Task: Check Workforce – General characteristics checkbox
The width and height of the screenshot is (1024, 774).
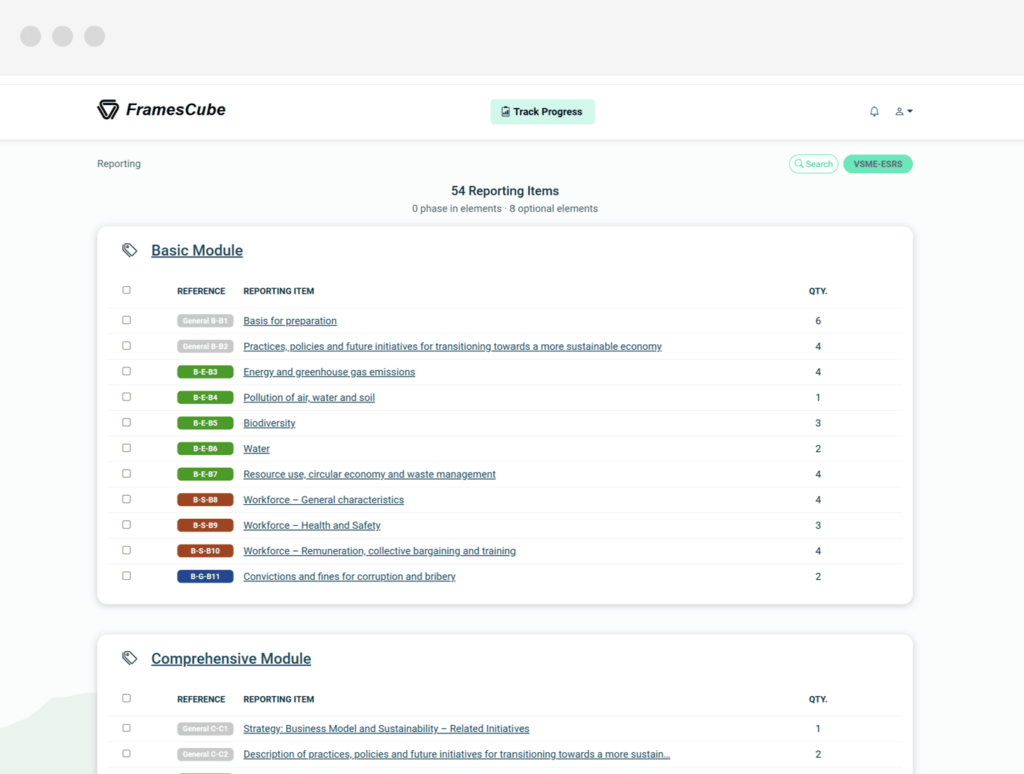Action: [x=127, y=498]
